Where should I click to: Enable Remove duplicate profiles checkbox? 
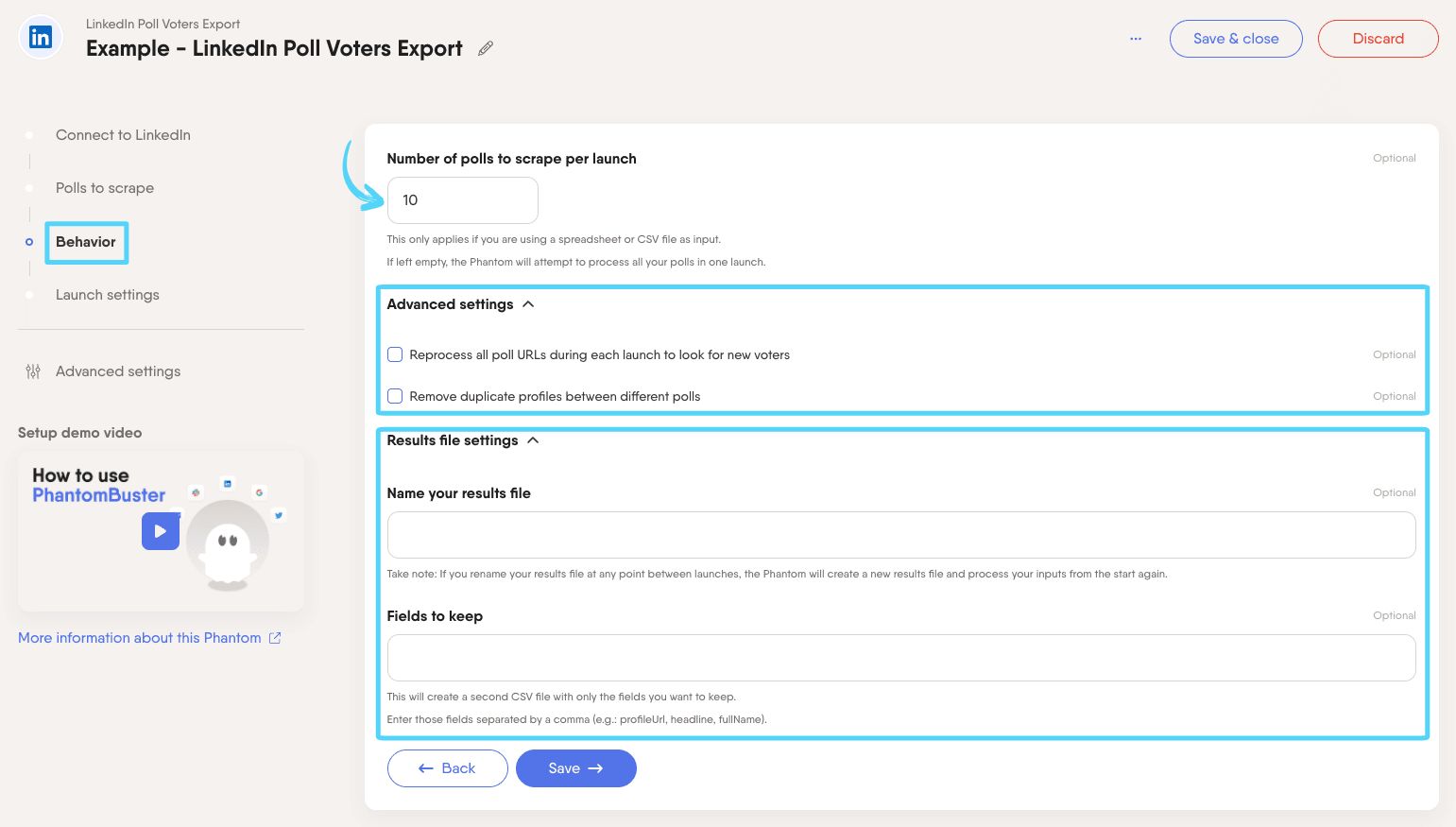[395, 396]
